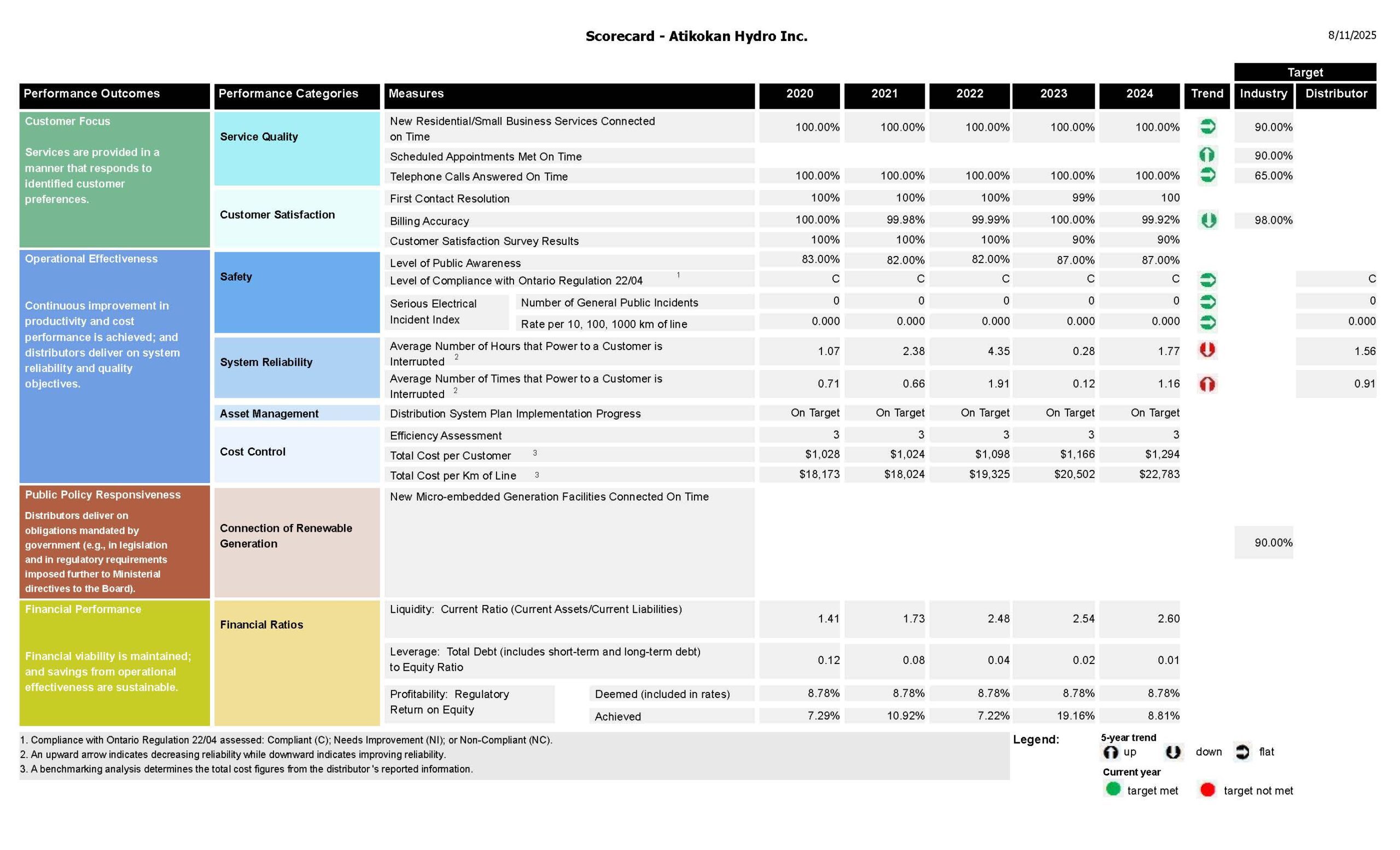
Task: Click the Scorecard - Atikokan Hydro Inc. title
Action: tap(696, 36)
